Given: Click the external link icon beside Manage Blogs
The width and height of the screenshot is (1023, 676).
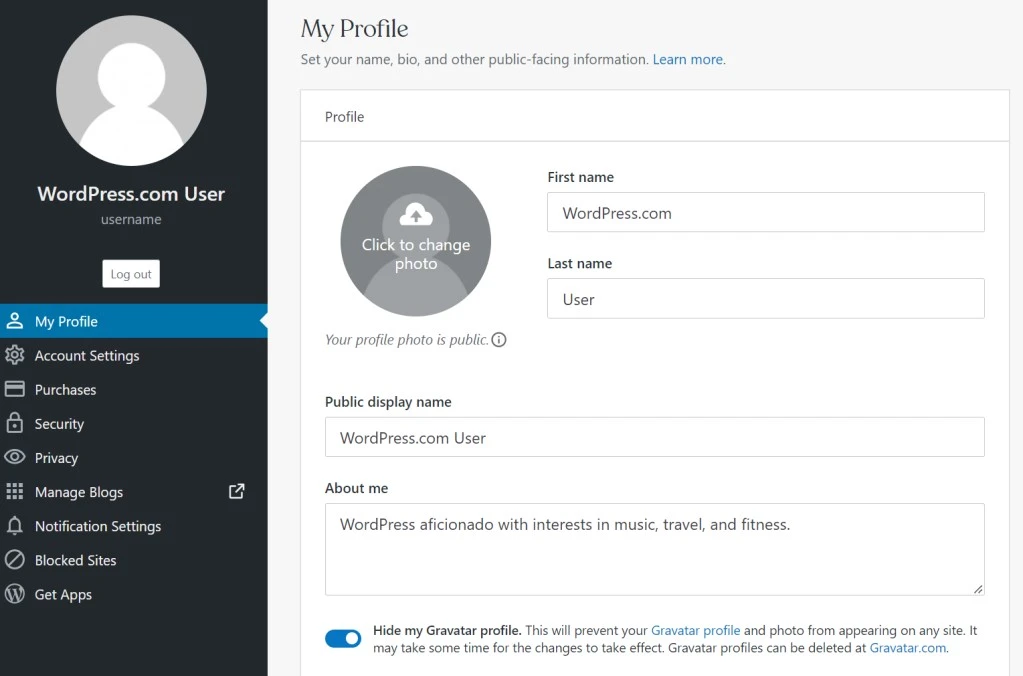Looking at the screenshot, I should pyautogui.click(x=237, y=491).
